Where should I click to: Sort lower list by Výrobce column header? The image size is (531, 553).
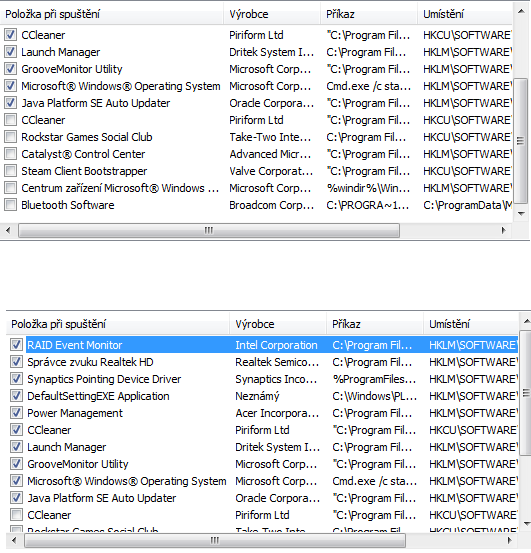(x=278, y=324)
